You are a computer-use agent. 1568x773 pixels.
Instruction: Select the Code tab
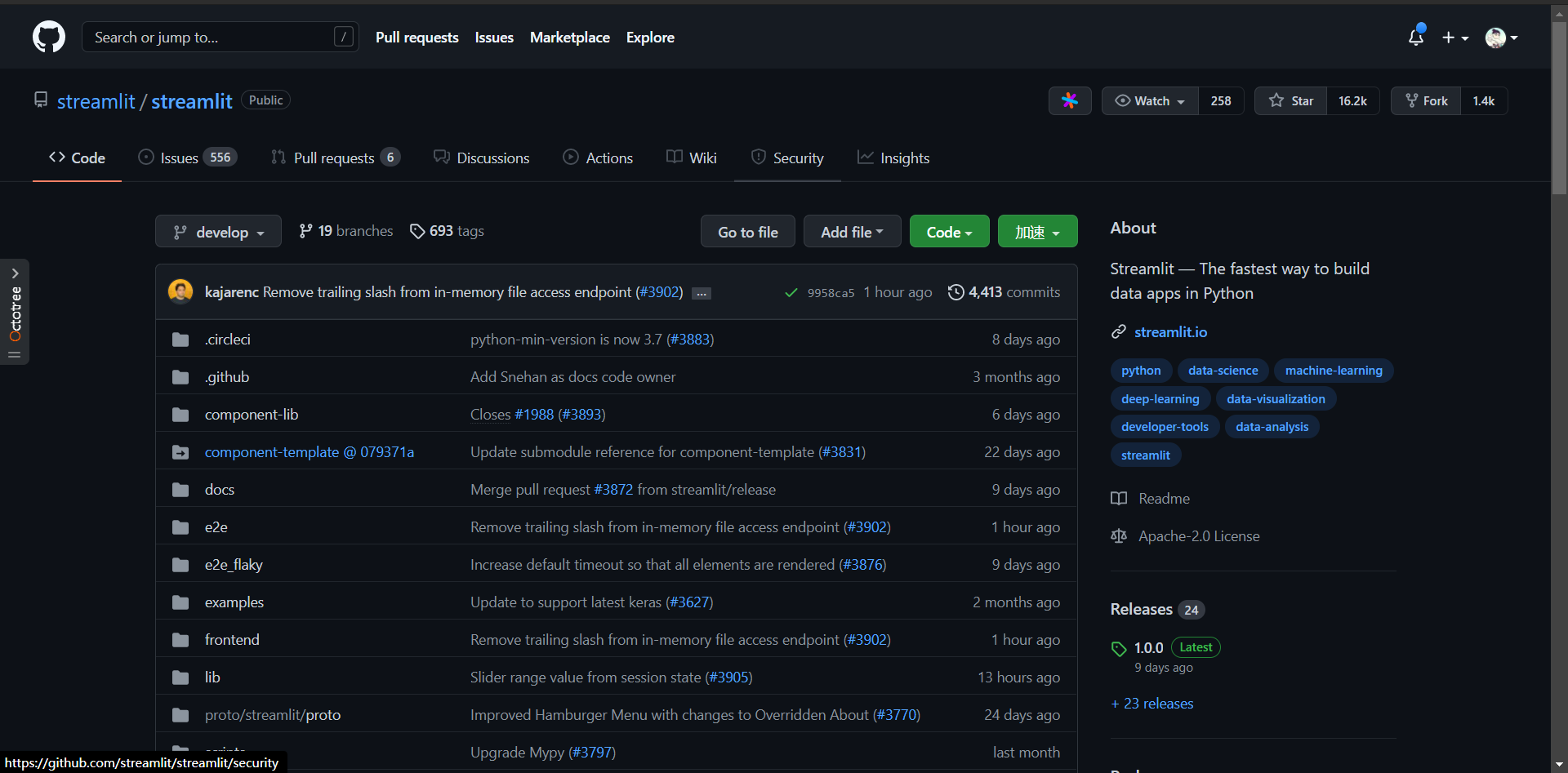(x=77, y=158)
